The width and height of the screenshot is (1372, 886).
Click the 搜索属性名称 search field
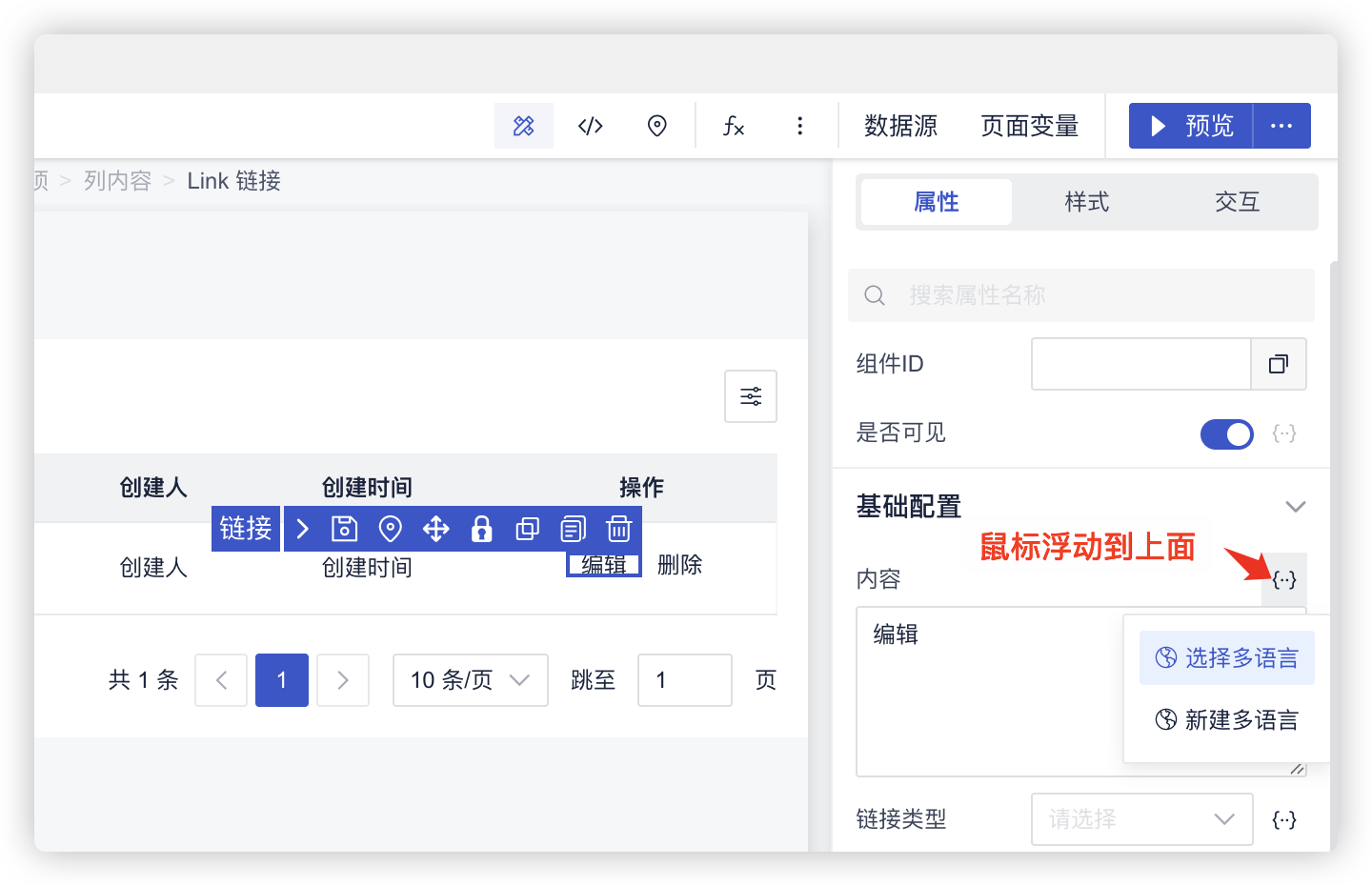(1081, 295)
